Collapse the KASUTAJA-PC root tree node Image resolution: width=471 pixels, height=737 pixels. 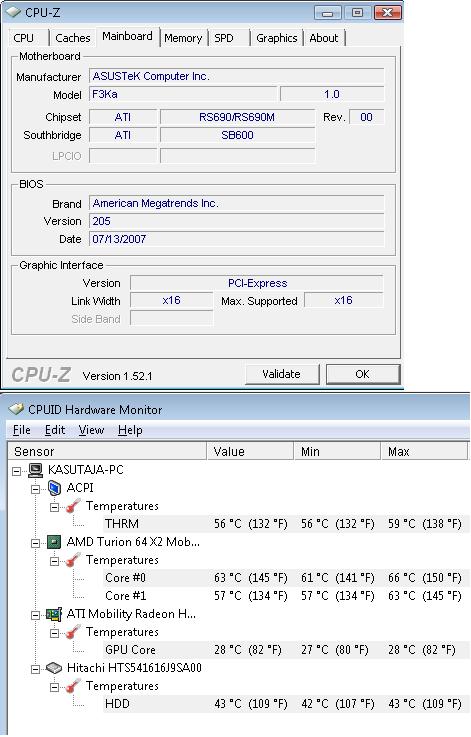coord(16,470)
